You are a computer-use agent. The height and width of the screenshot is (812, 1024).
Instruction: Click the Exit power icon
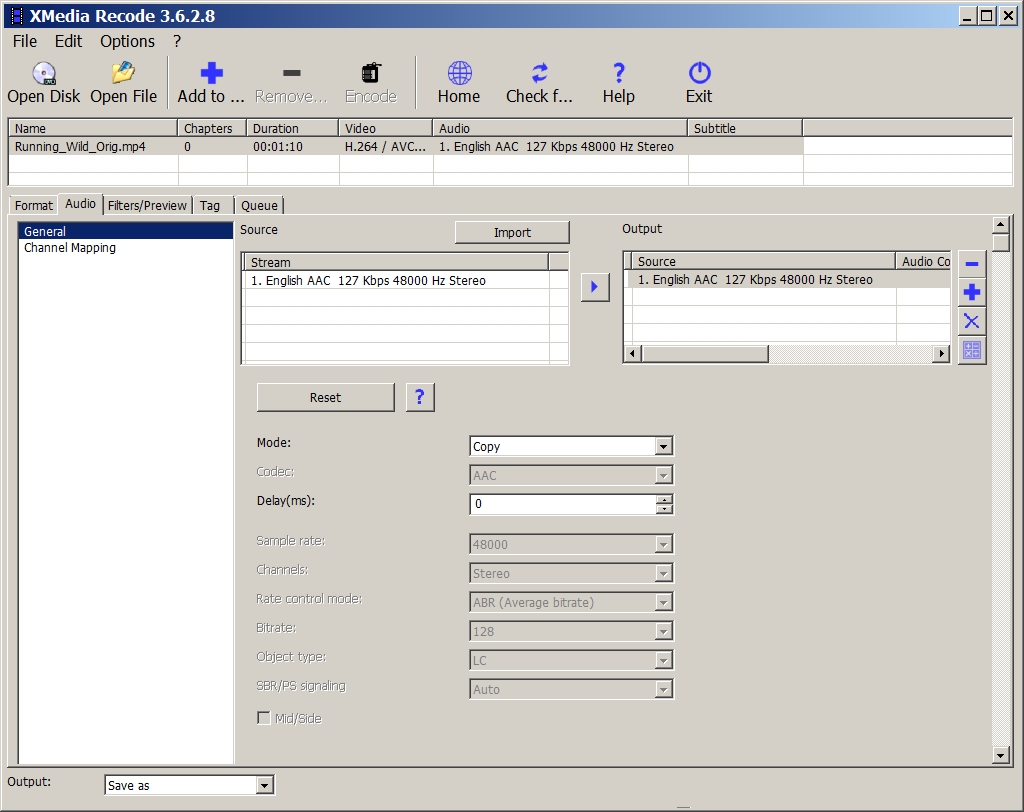699,73
